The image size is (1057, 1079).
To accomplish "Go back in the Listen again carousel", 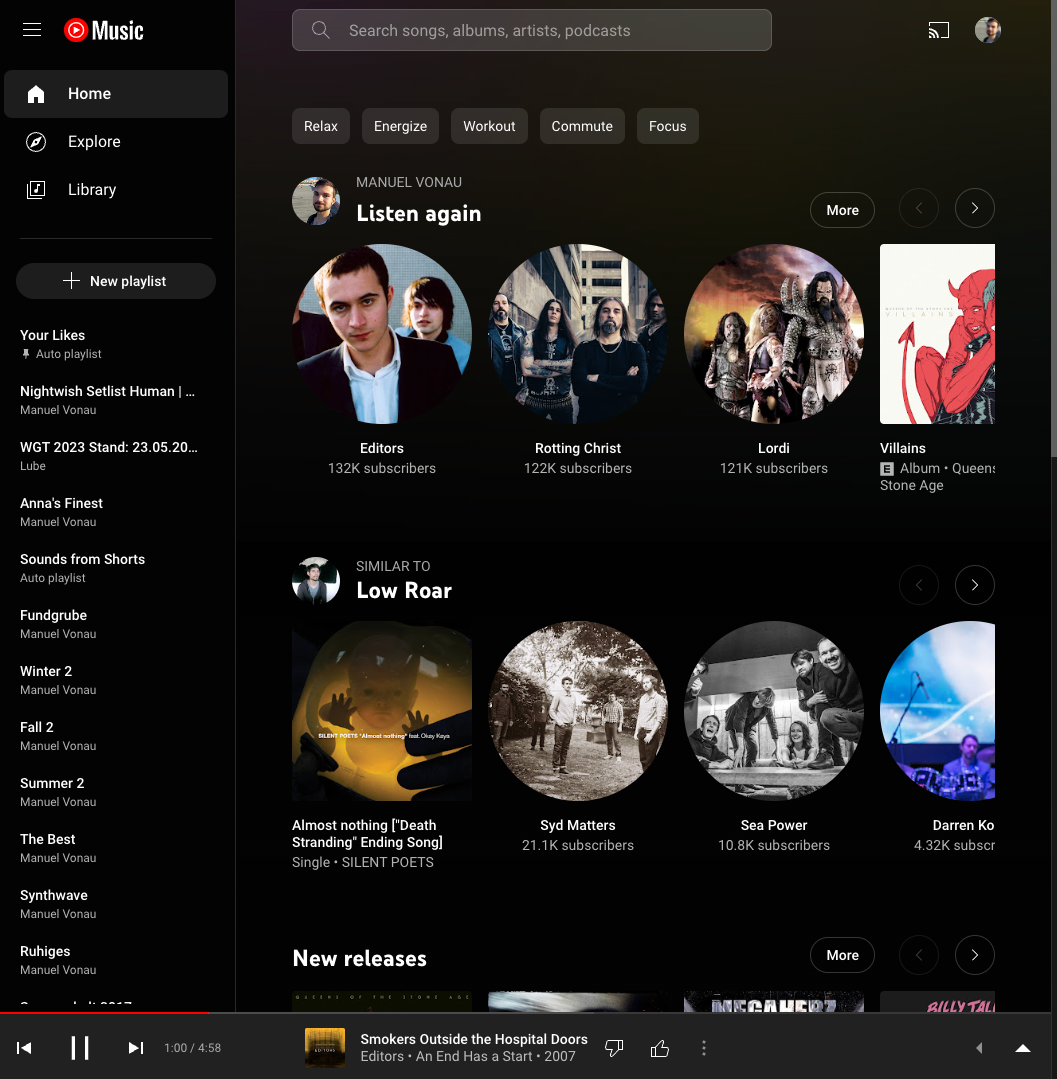I will (918, 208).
